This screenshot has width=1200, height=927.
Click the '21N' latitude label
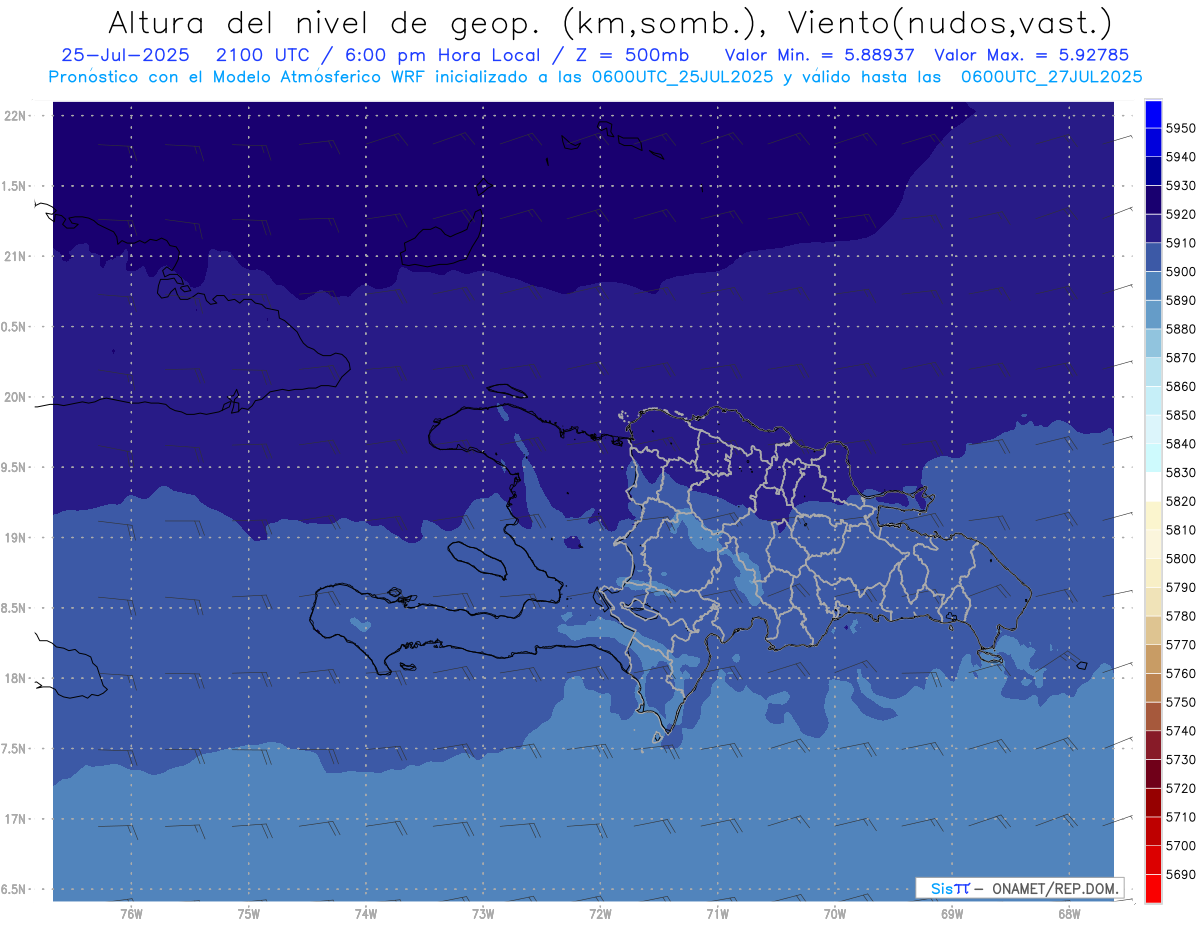(x=15, y=256)
